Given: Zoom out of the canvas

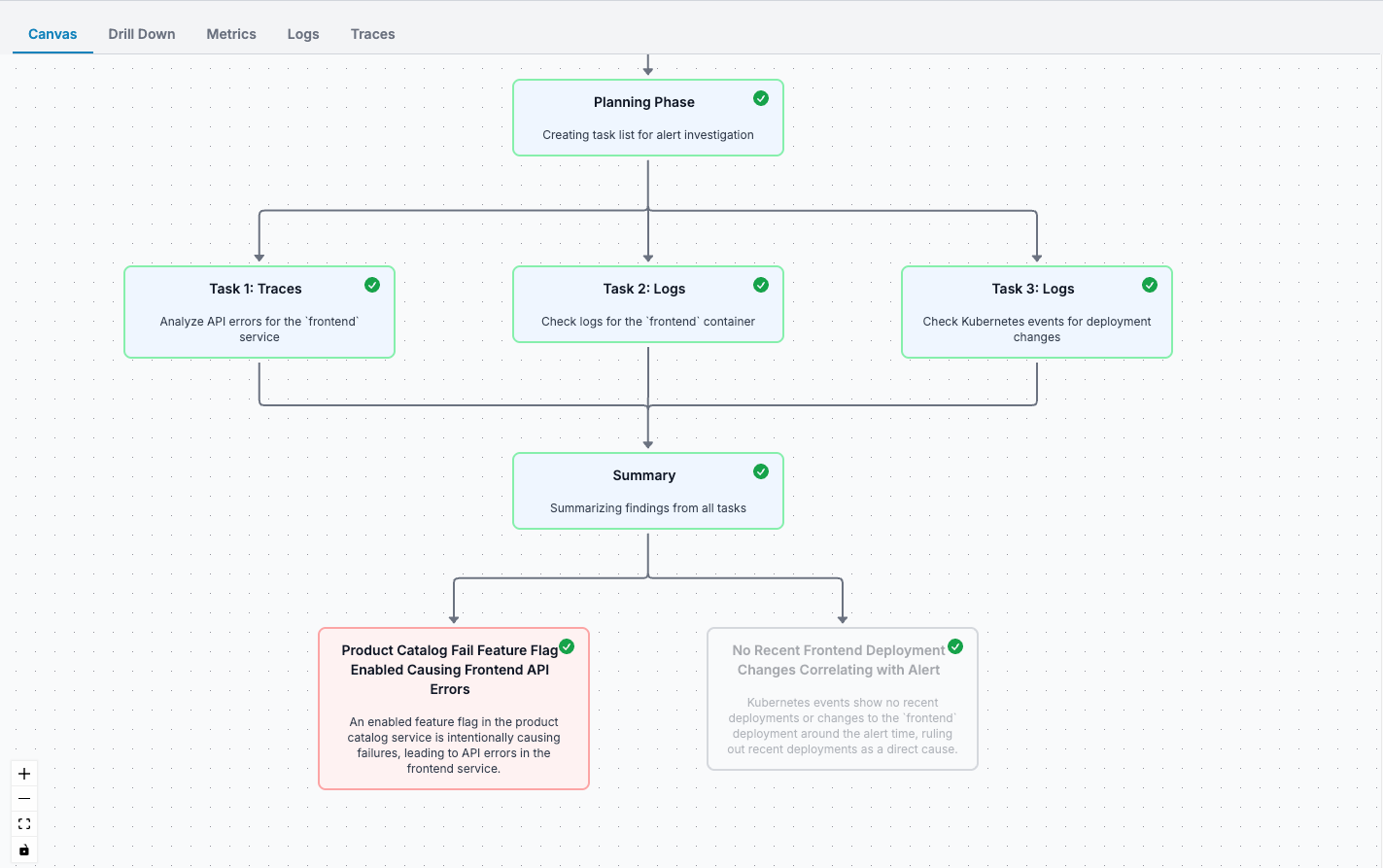Looking at the screenshot, I should pyautogui.click(x=24, y=799).
